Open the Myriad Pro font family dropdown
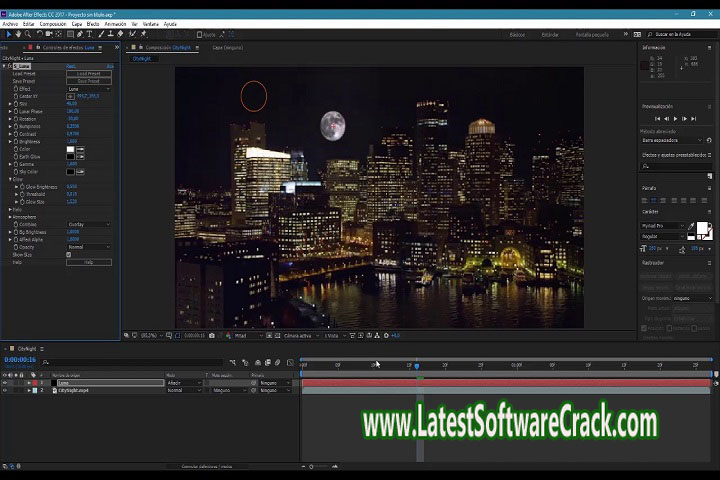The height and width of the screenshot is (480, 720). pos(663,226)
